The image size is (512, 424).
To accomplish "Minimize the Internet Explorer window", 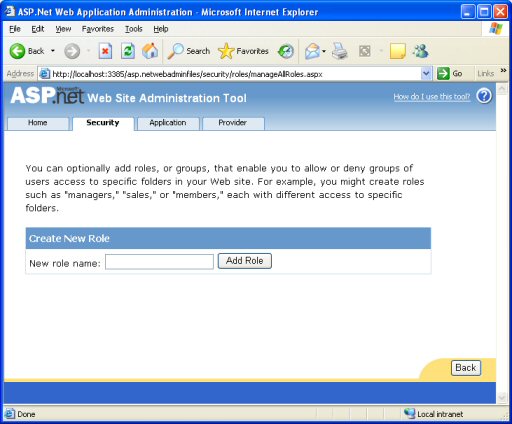I will (x=467, y=12).
